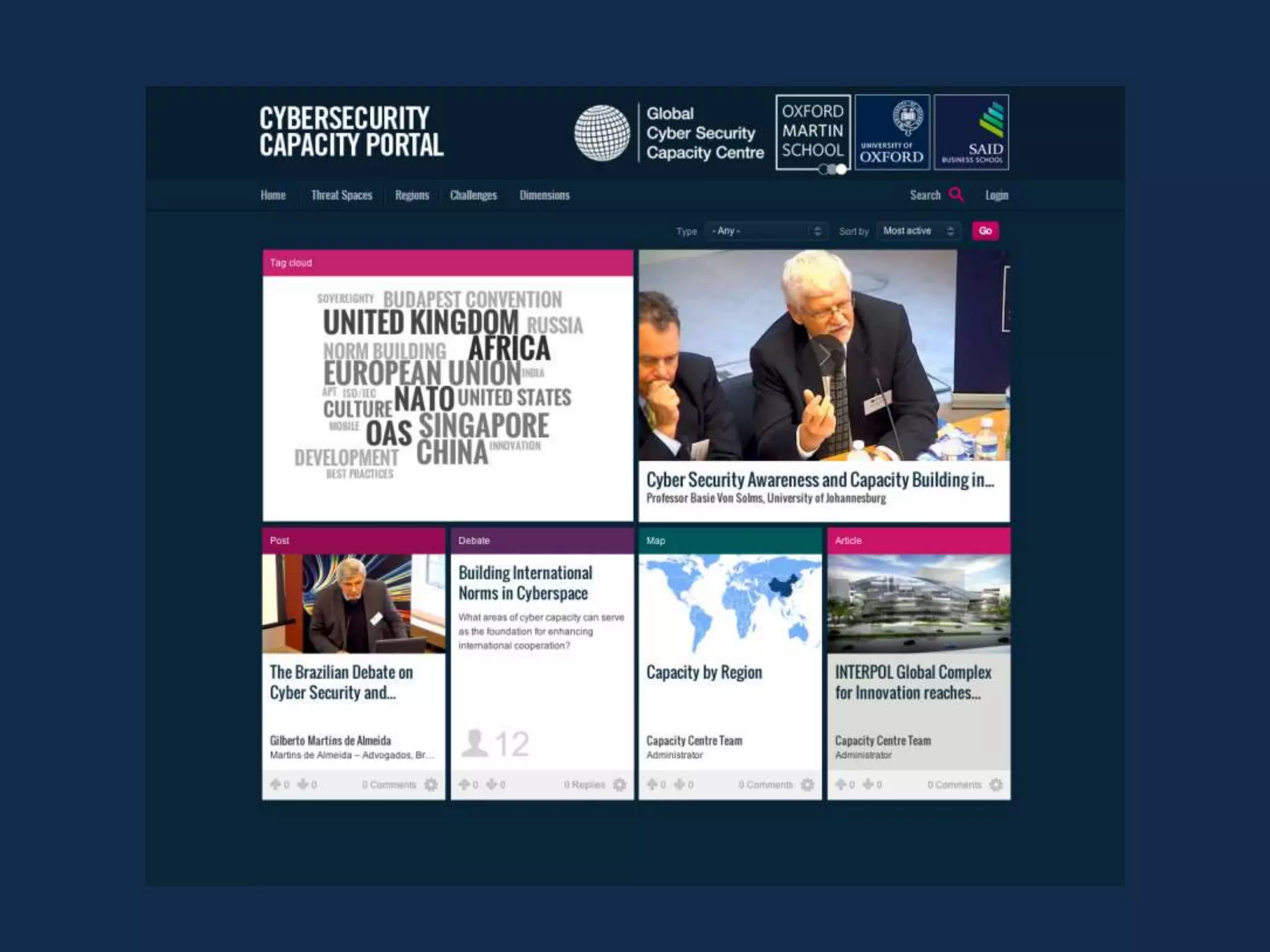Open 0 Comments on the INTERPOL article card
The width and height of the screenshot is (1270, 952).
[x=954, y=785]
